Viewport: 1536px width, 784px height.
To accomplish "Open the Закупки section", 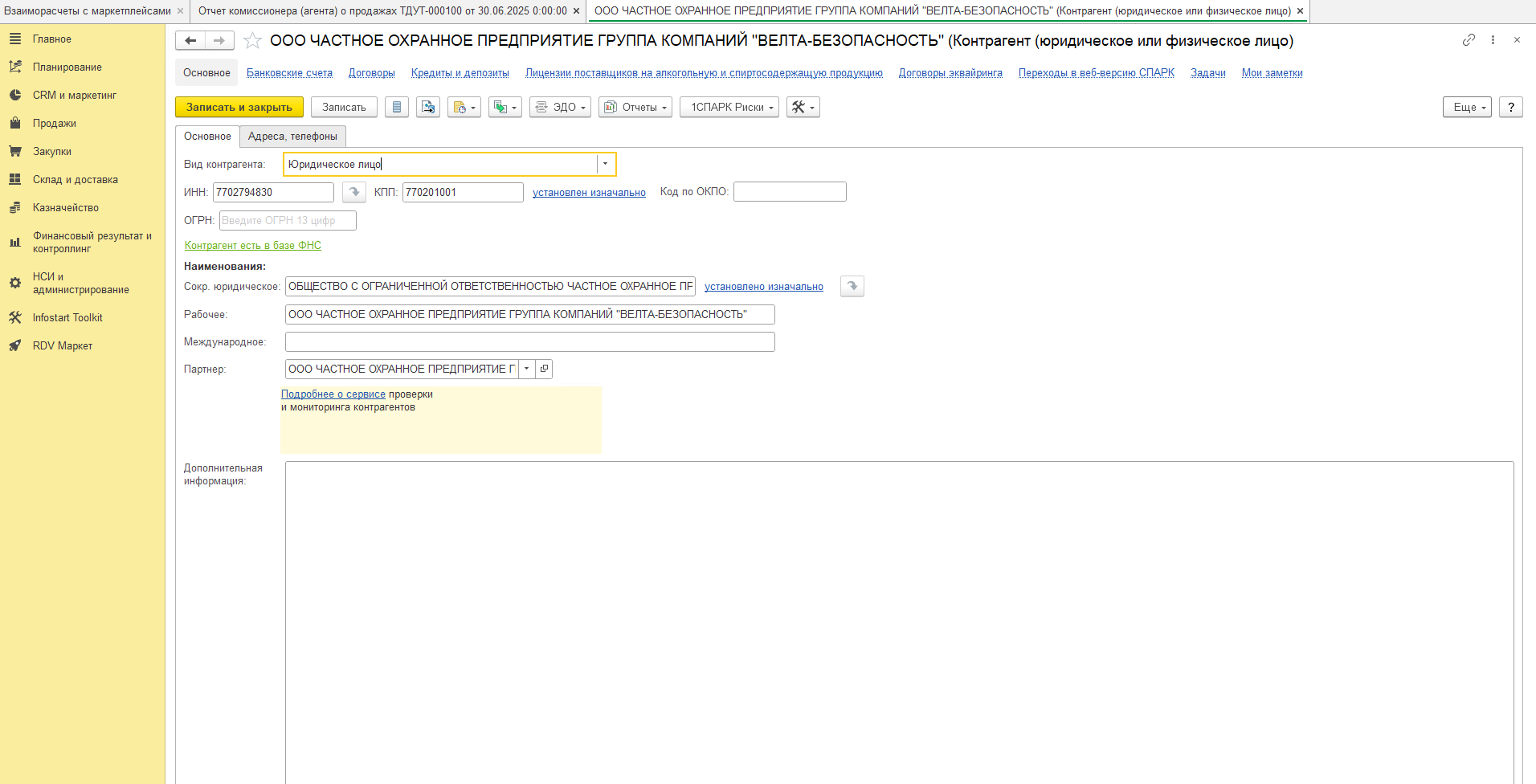I will coord(51,151).
